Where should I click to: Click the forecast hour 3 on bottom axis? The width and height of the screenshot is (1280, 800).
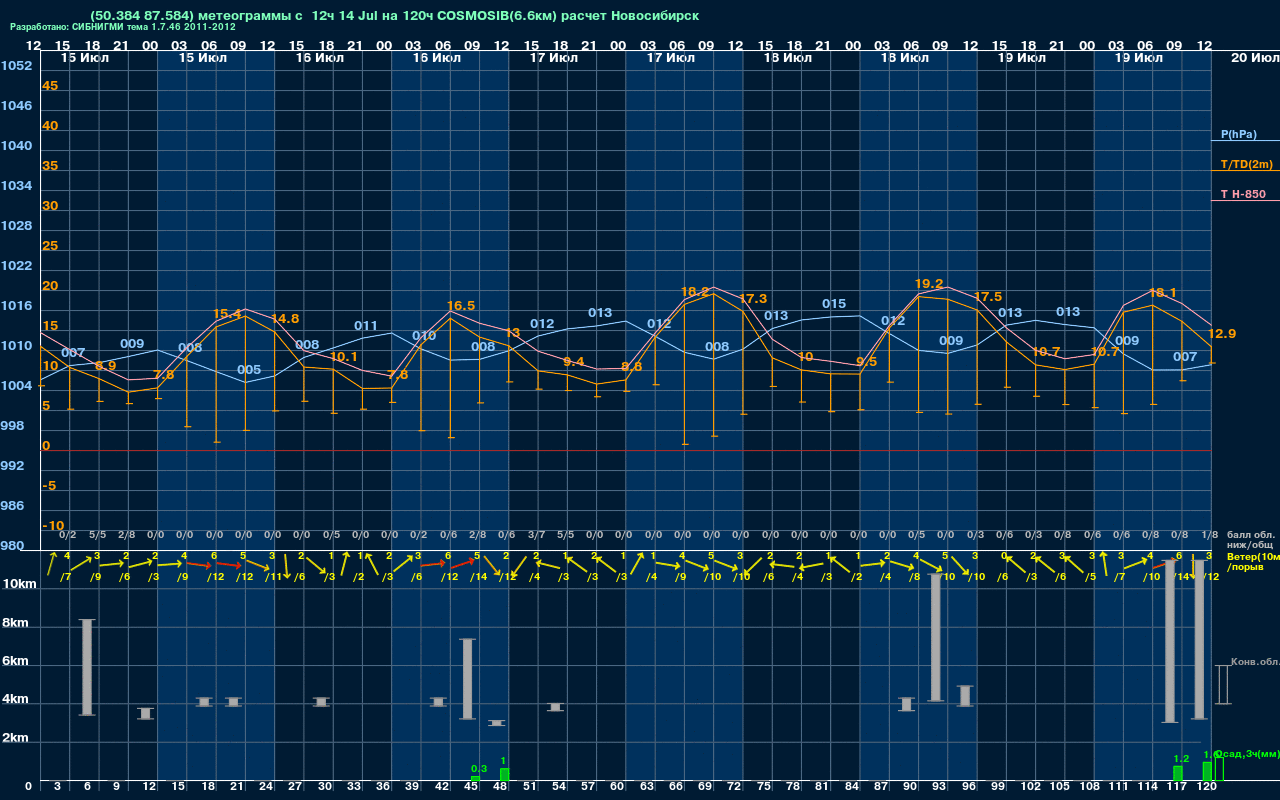[57, 787]
